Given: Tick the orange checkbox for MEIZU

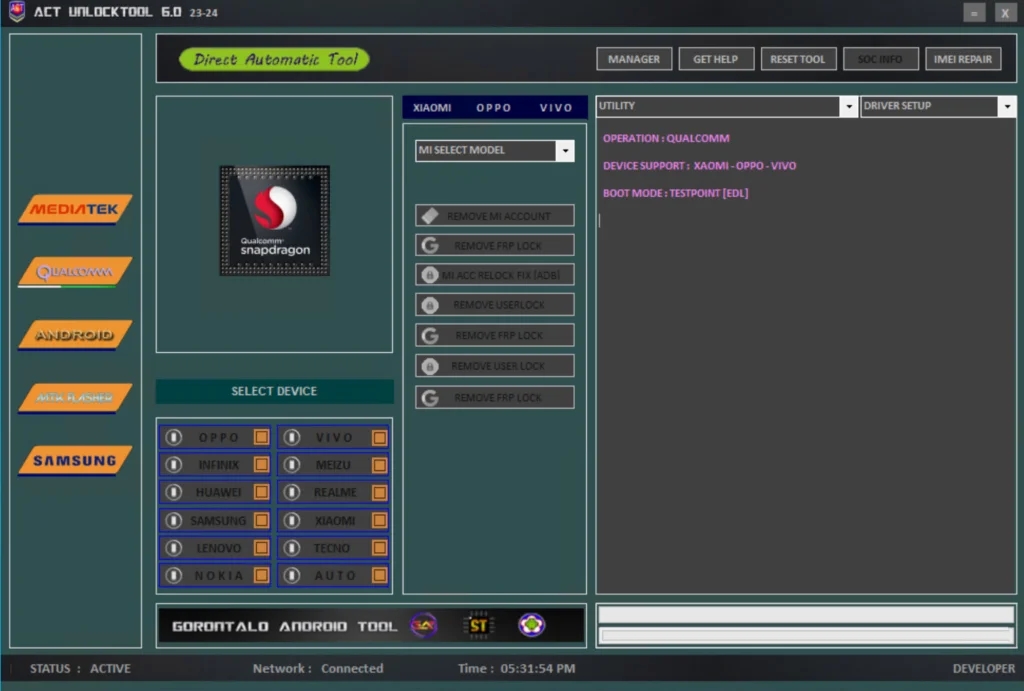Looking at the screenshot, I should click(379, 464).
